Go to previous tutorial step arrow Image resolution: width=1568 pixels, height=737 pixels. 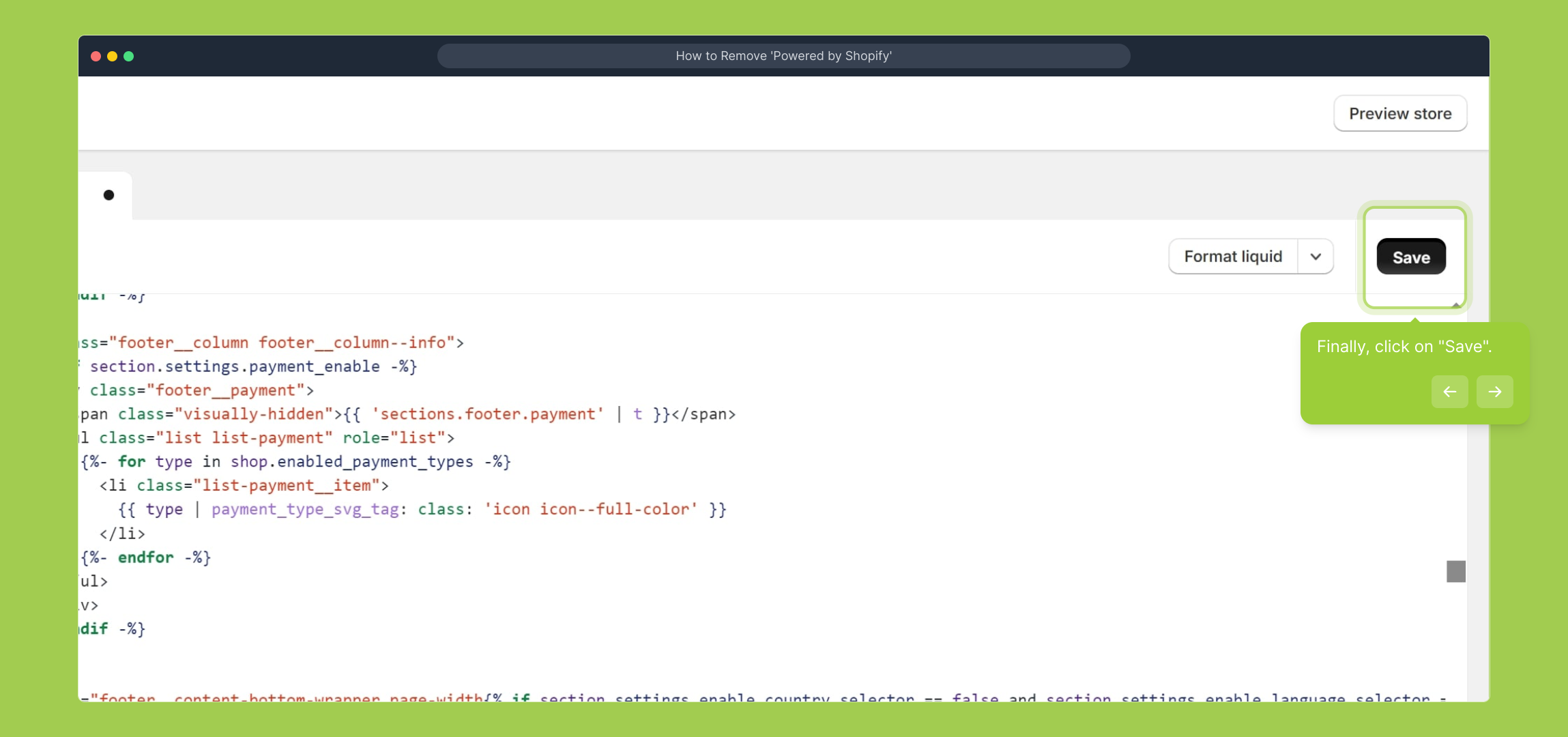coord(1449,392)
